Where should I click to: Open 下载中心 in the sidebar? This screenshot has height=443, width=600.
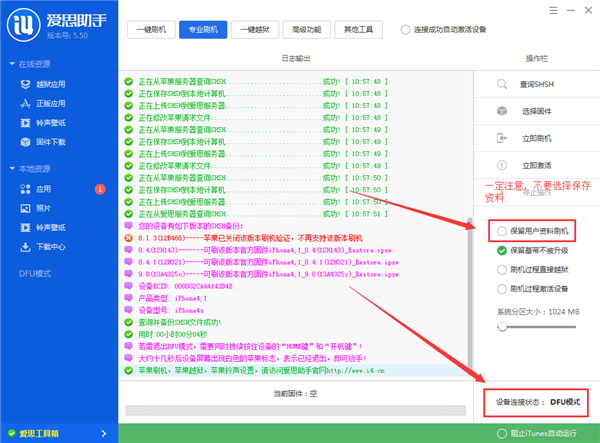tap(50, 245)
